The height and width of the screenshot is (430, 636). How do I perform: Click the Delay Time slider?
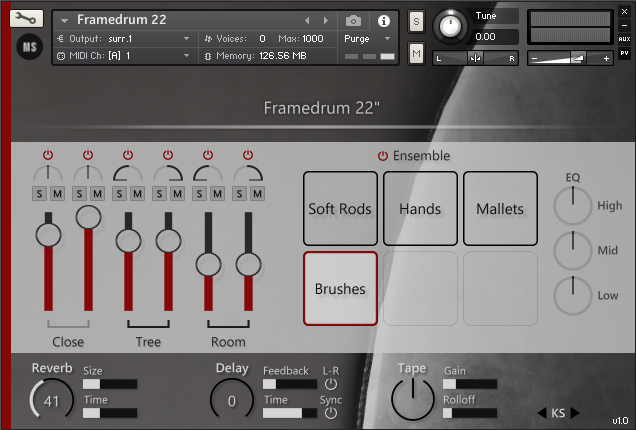coord(290,413)
